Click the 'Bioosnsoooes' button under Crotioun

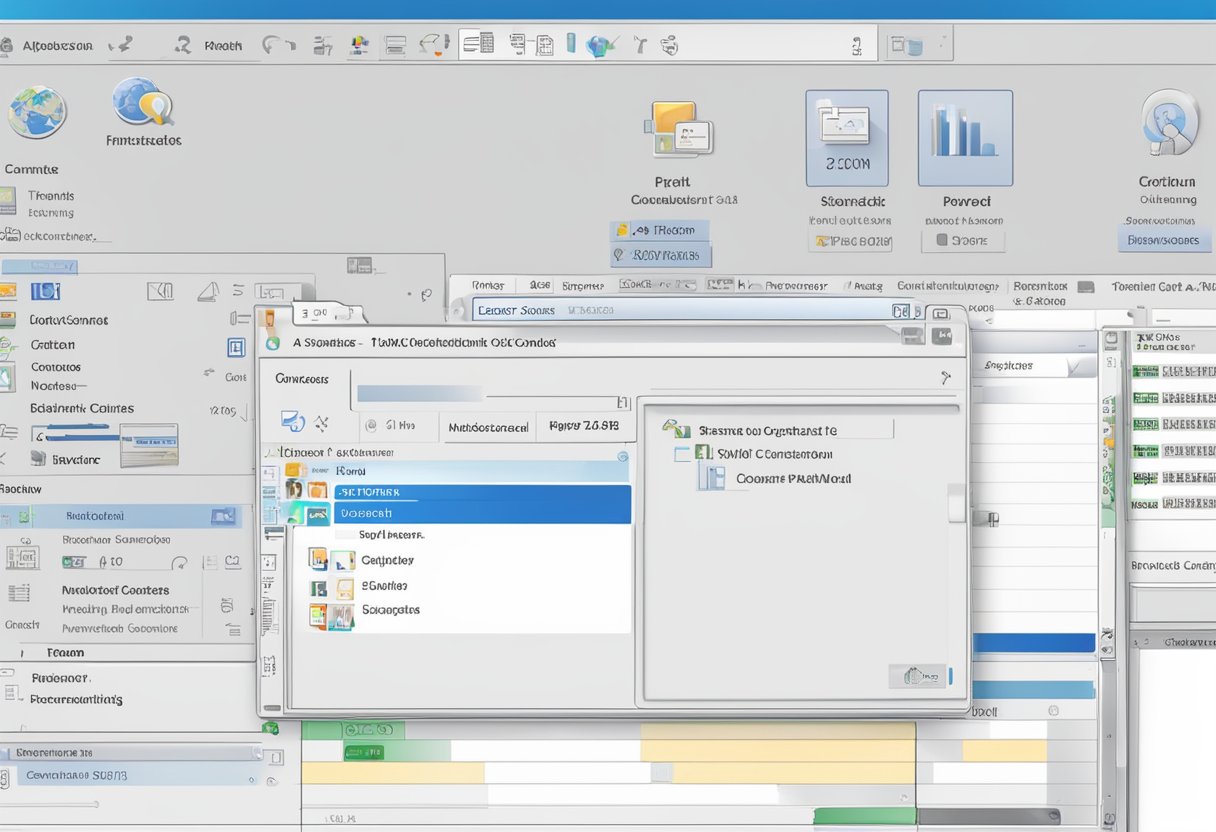tap(1164, 240)
